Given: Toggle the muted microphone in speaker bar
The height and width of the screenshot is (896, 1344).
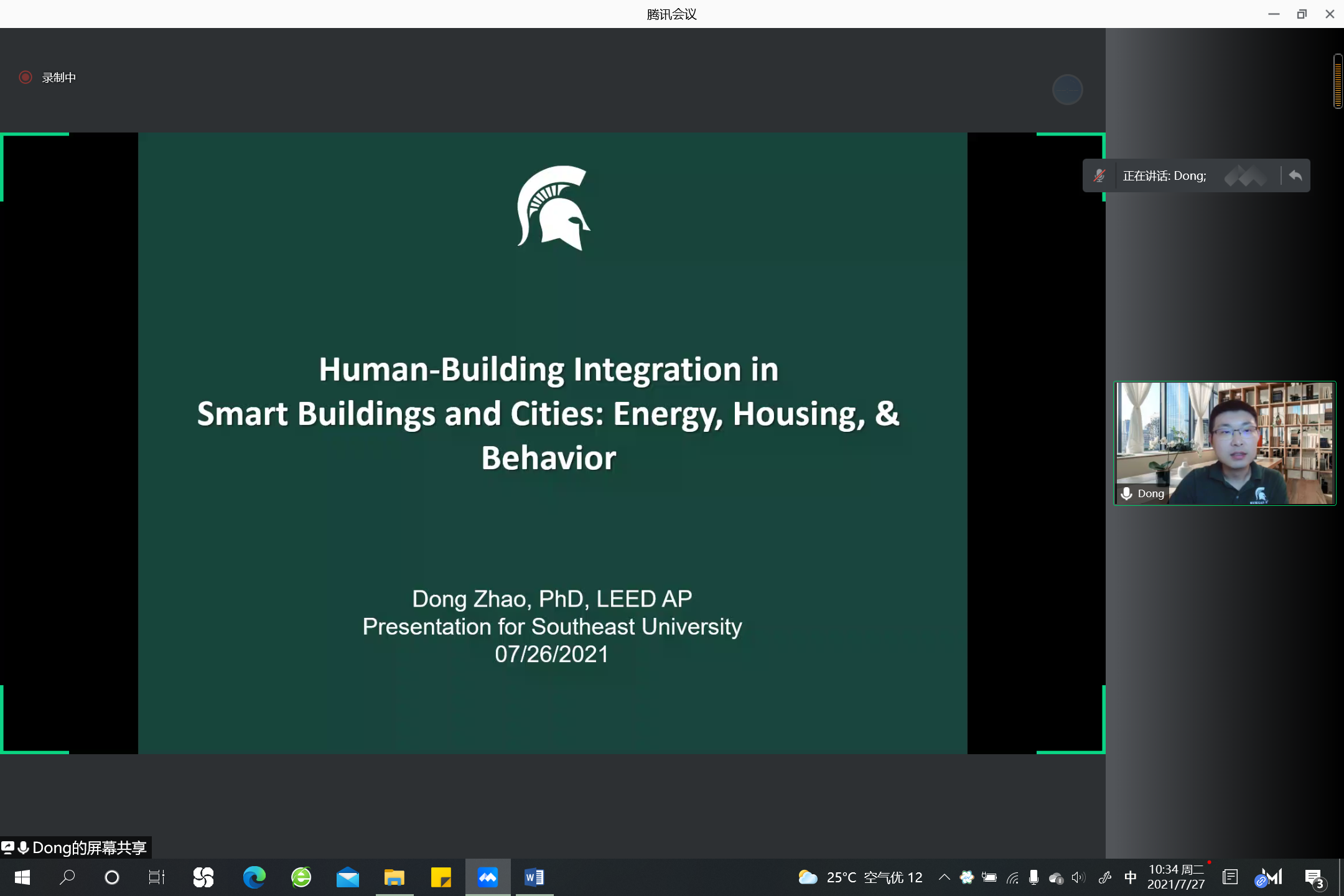Looking at the screenshot, I should click(x=1099, y=176).
